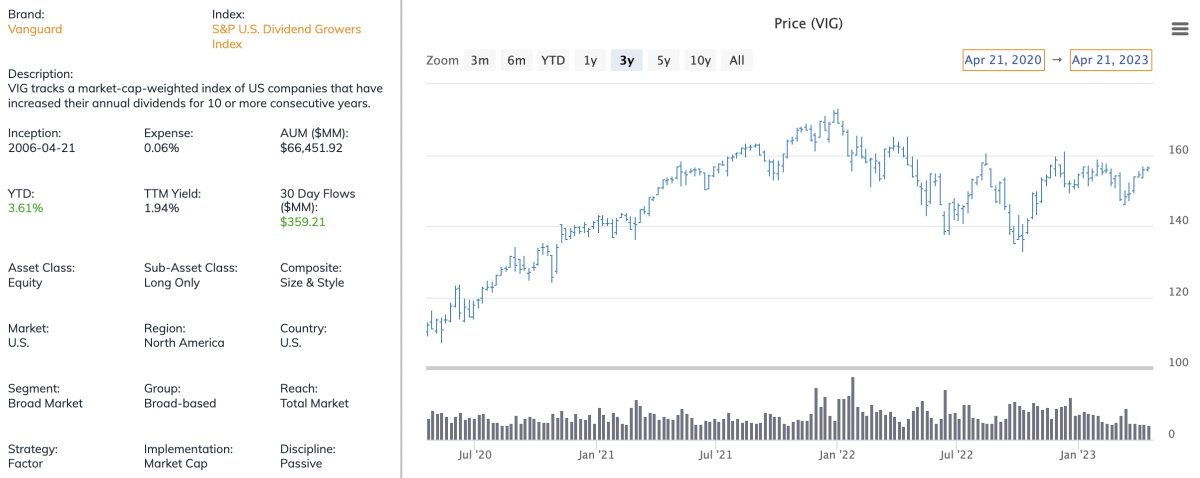Select the 6m zoom range
The image size is (1200, 478).
[516, 60]
